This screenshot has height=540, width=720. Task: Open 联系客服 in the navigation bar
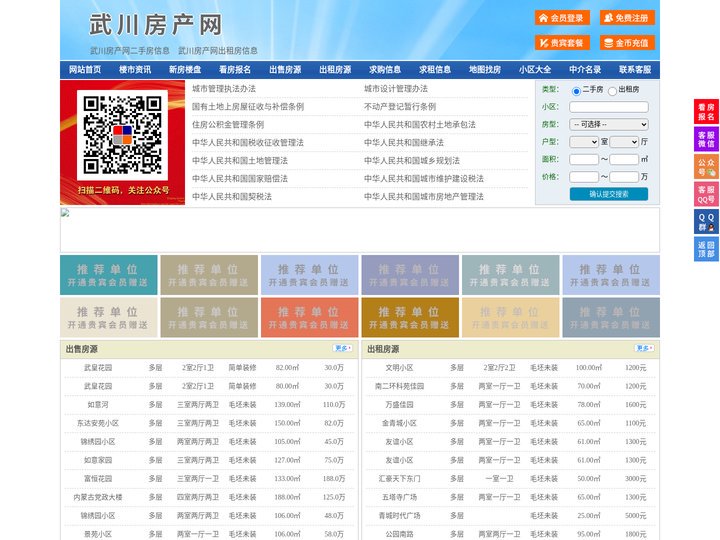pyautogui.click(x=635, y=70)
